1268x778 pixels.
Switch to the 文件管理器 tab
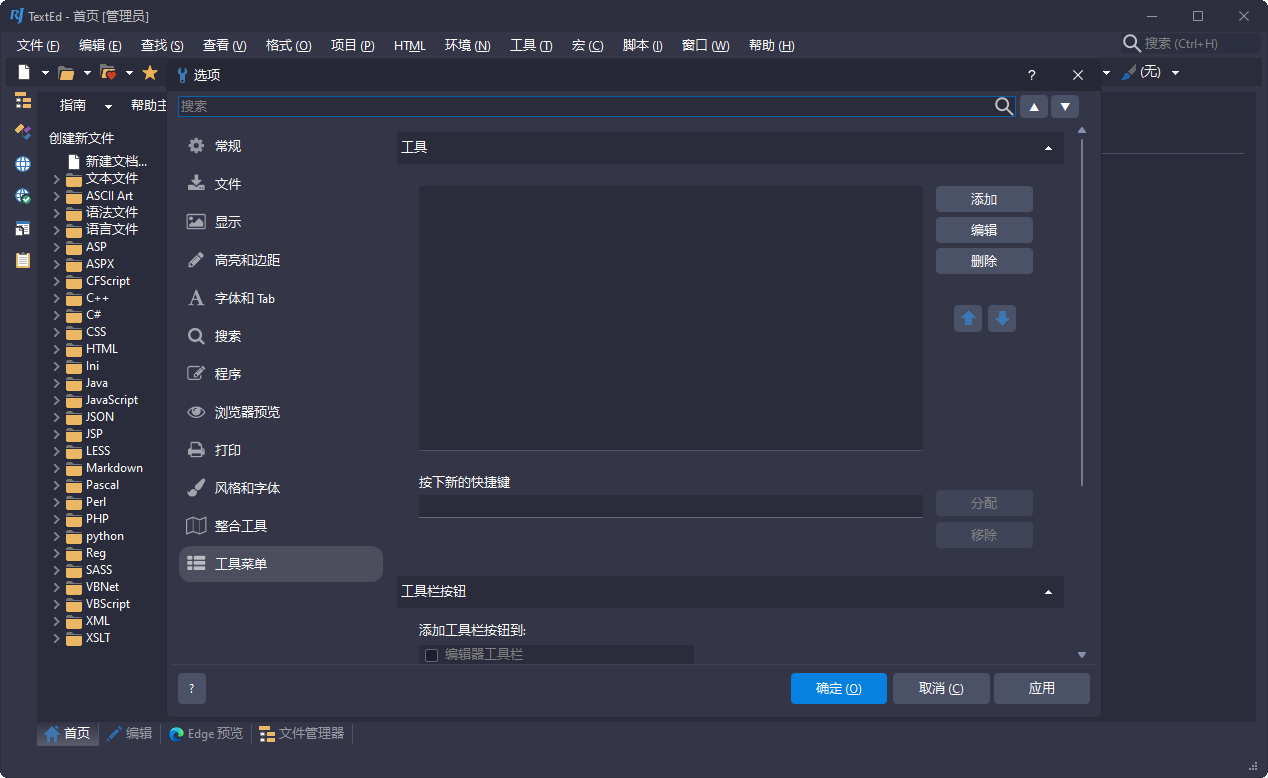(x=301, y=734)
